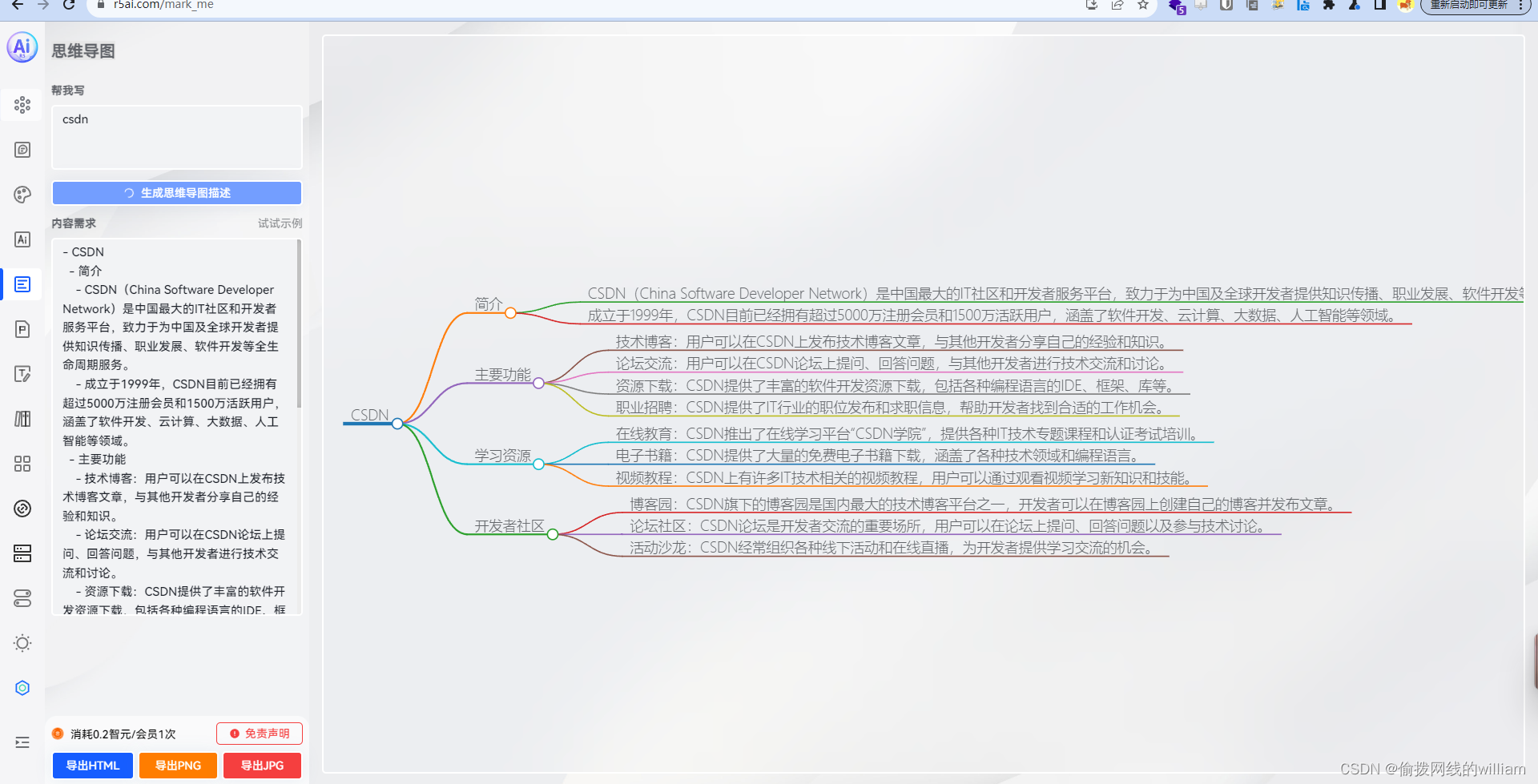Open the molecule-shaped apps icon in sidebar
This screenshot has height=784, width=1538.
coord(22,105)
